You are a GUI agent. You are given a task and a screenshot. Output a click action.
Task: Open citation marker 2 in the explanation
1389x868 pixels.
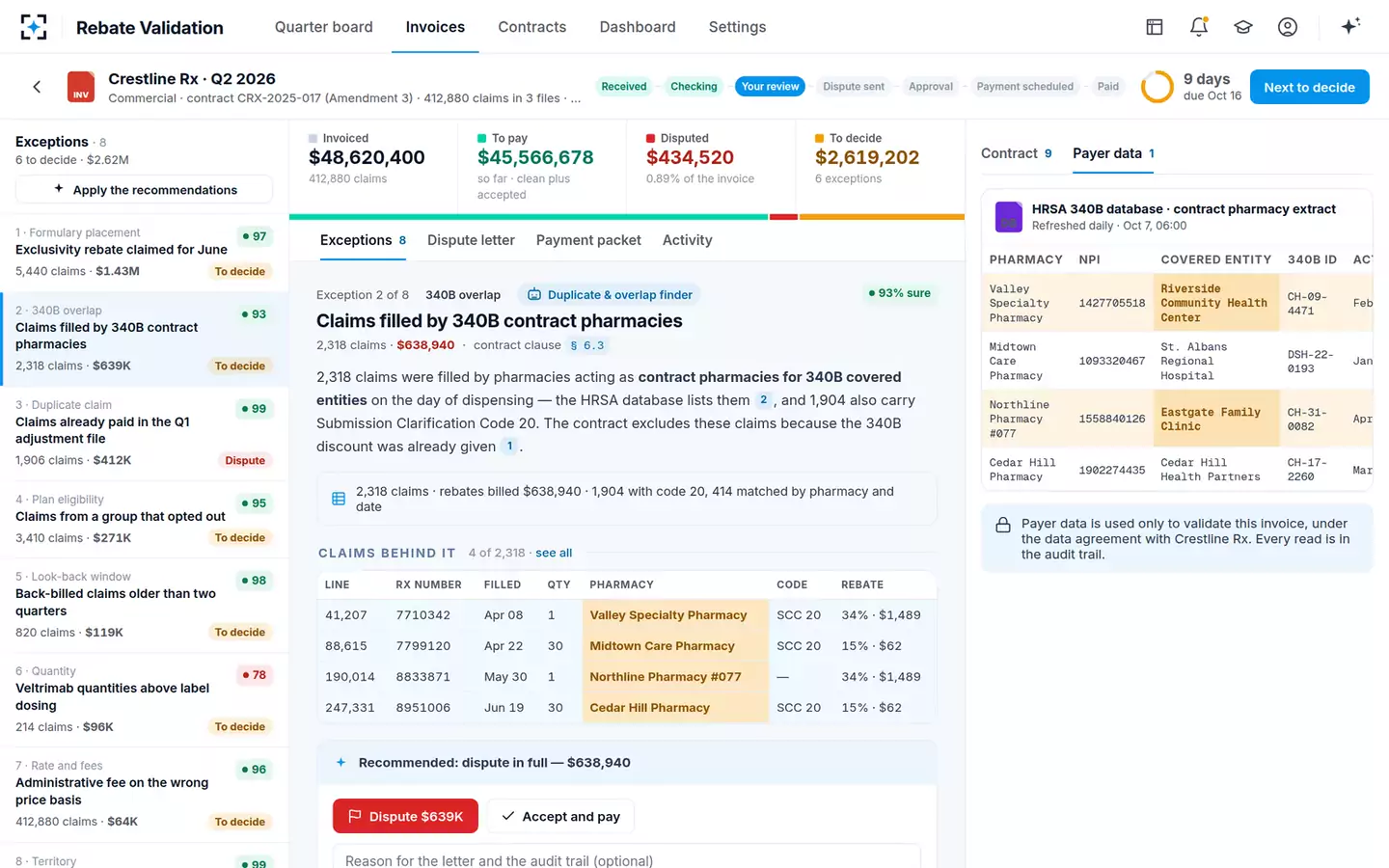(764, 399)
